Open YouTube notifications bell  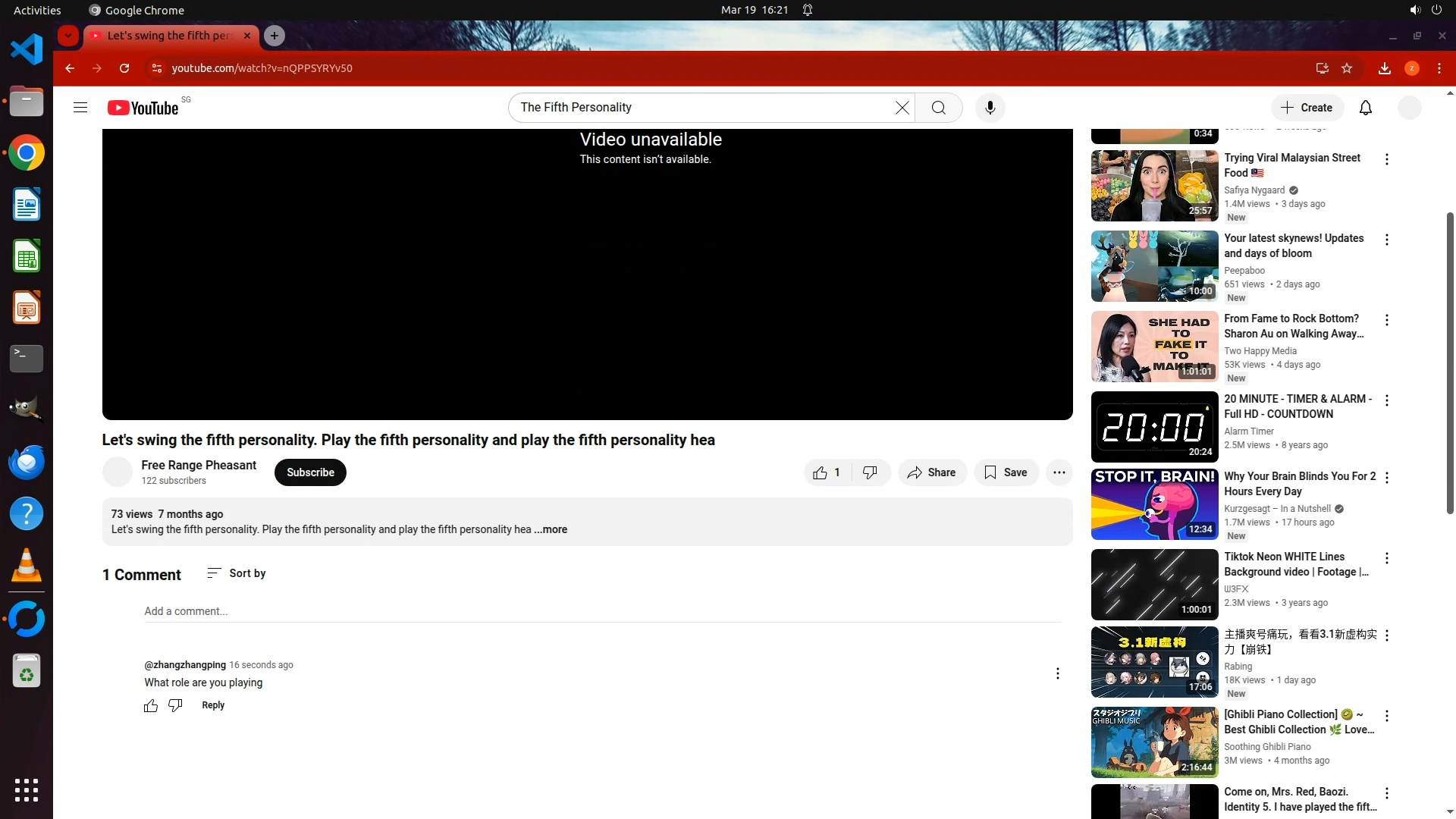[x=1365, y=108]
